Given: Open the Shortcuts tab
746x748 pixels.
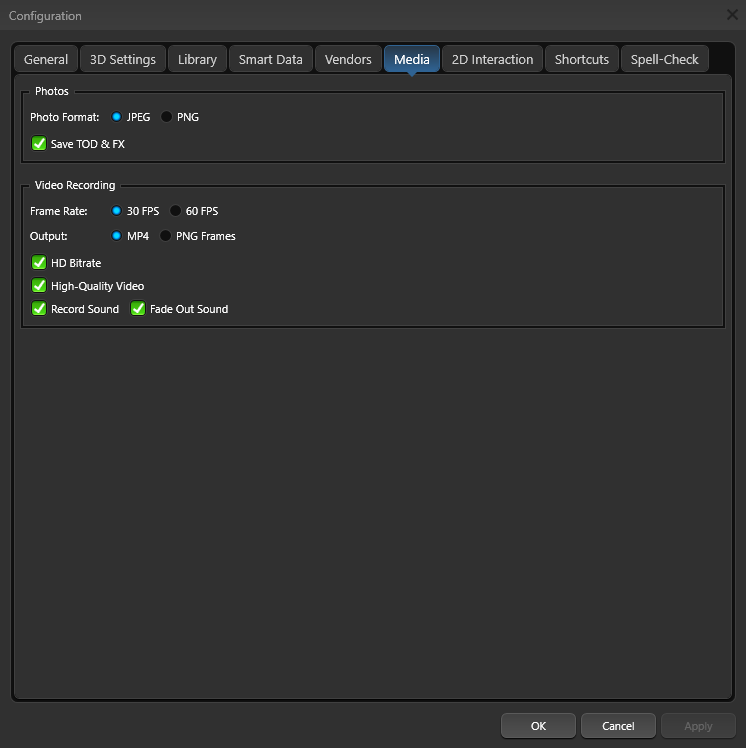Looking at the screenshot, I should pos(581,59).
